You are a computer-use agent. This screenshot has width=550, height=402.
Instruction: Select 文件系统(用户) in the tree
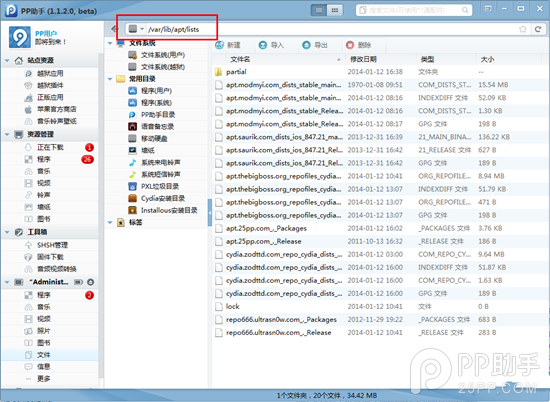[162, 55]
